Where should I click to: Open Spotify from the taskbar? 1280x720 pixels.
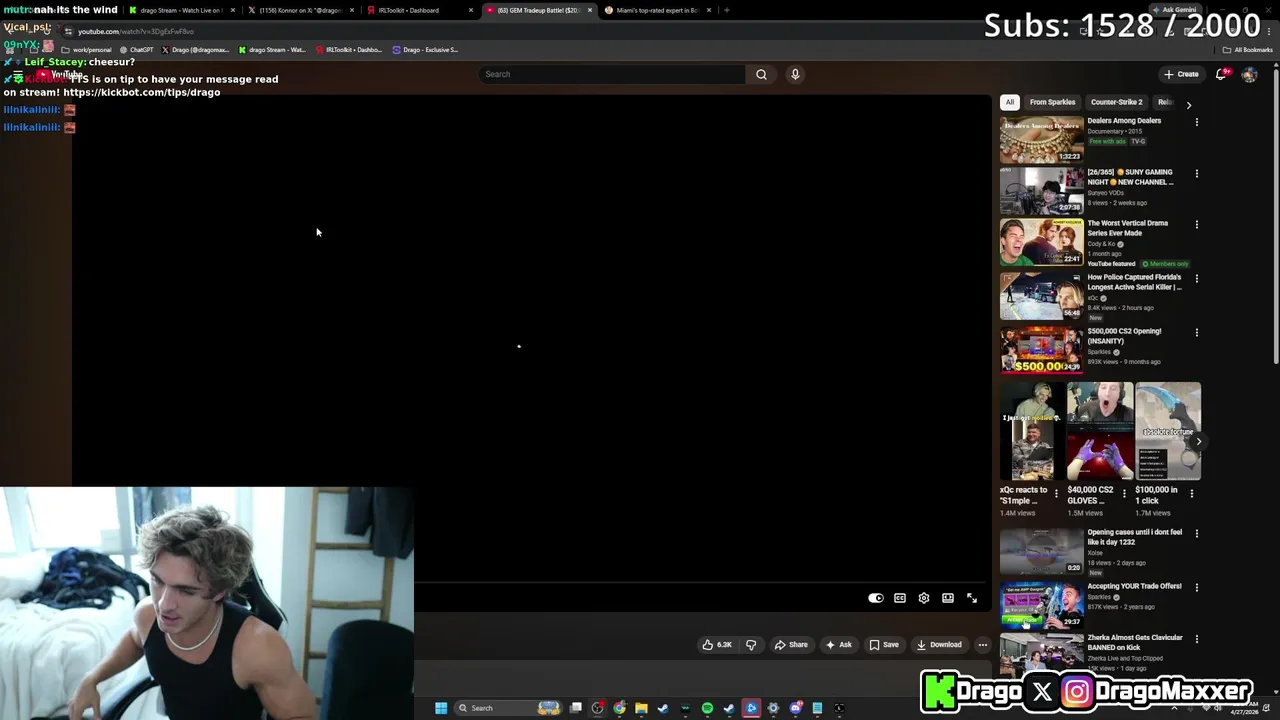tap(707, 708)
